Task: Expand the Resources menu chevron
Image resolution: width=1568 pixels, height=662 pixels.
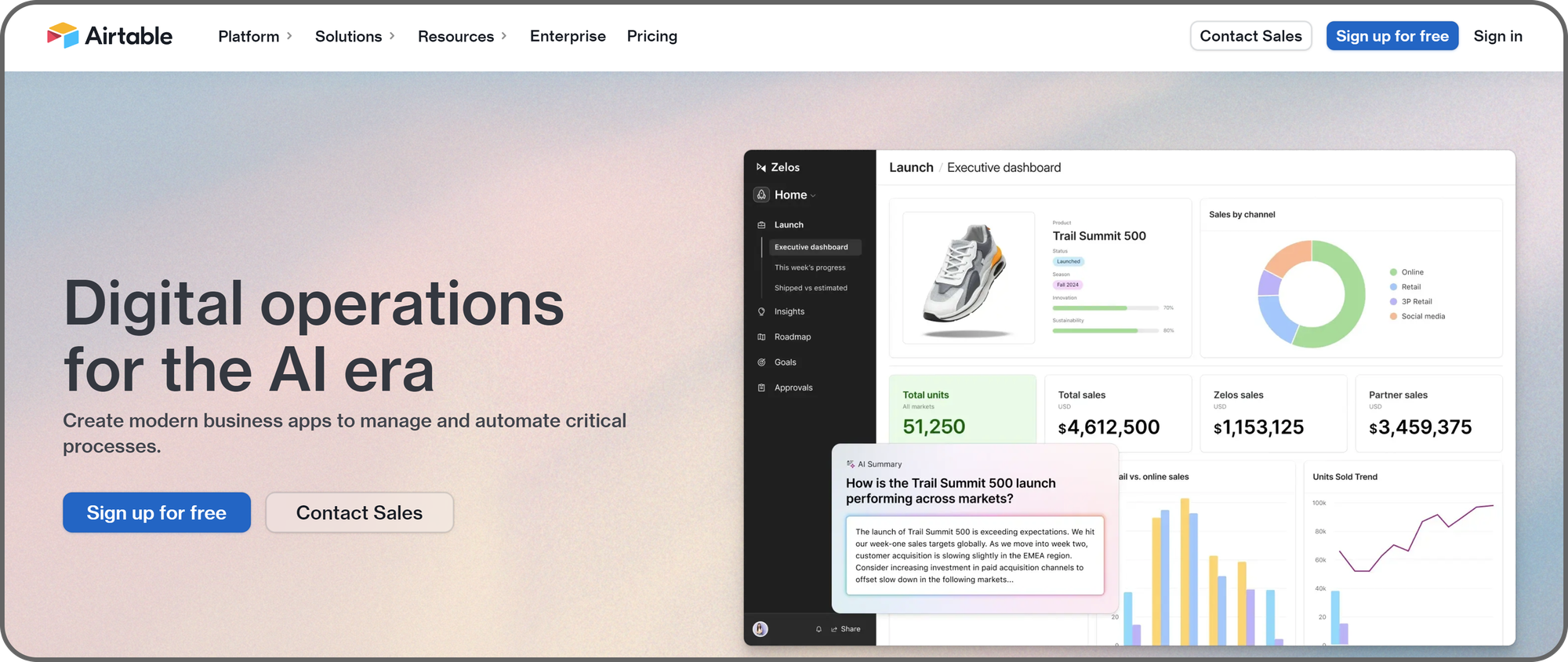Action: click(504, 36)
